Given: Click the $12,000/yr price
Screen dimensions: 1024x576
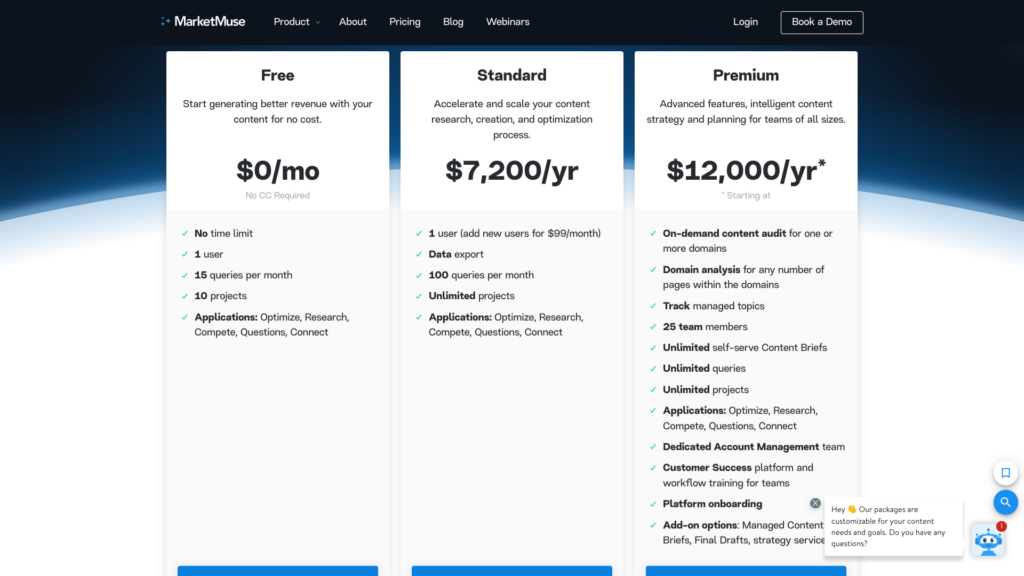Looking at the screenshot, I should (746, 170).
